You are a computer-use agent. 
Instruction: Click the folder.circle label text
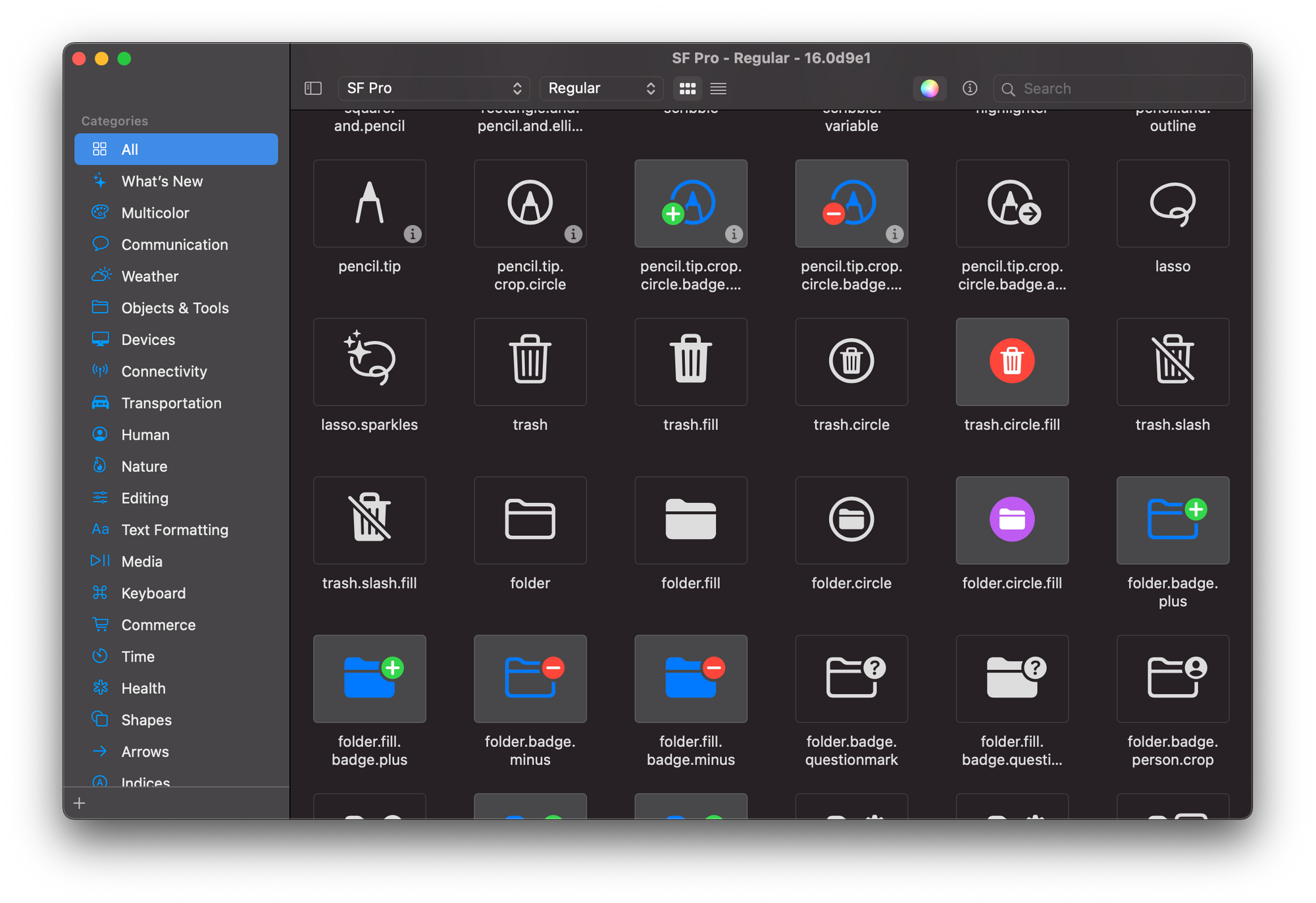851,583
